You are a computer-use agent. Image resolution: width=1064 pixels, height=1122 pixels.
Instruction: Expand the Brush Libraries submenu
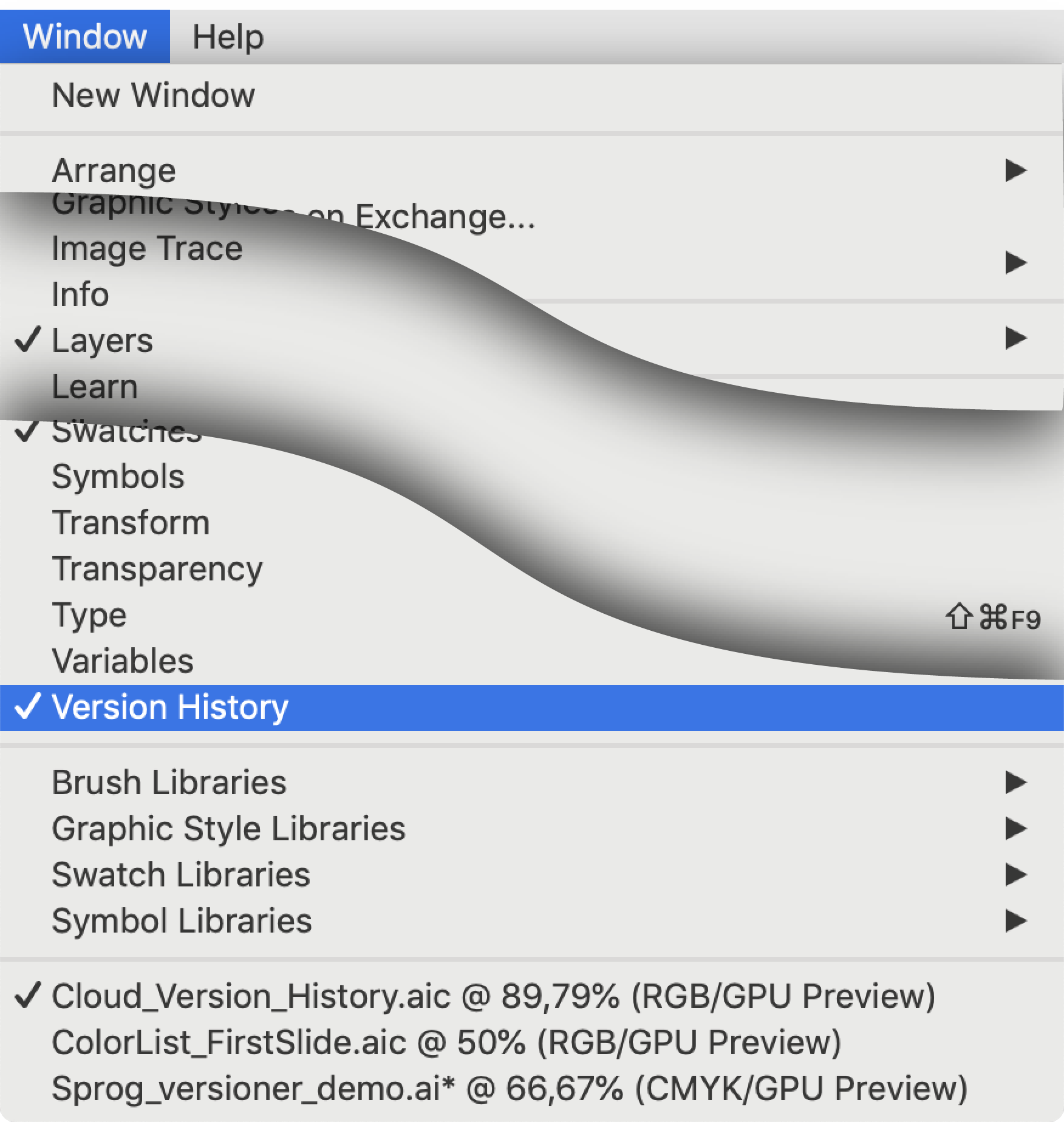(x=532, y=783)
